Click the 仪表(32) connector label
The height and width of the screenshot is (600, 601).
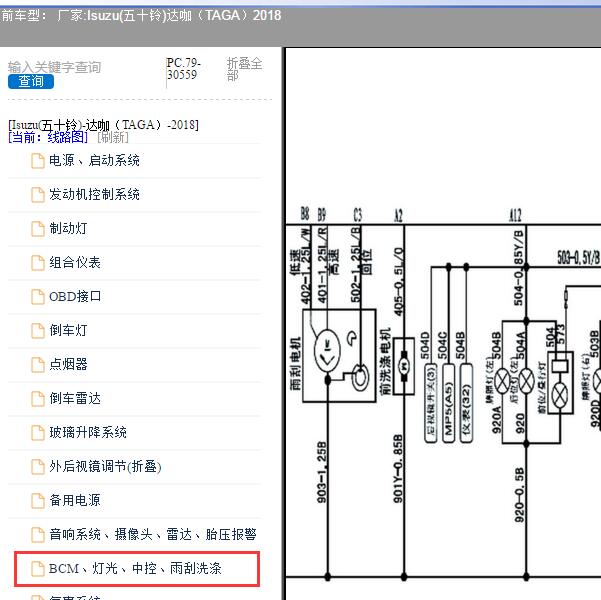click(x=466, y=403)
